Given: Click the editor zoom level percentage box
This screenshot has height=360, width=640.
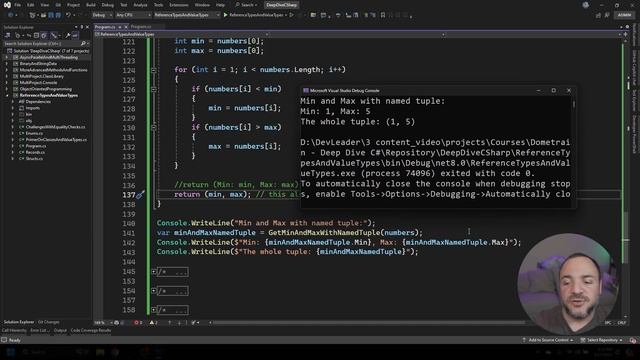Looking at the screenshot, I should [102, 322].
